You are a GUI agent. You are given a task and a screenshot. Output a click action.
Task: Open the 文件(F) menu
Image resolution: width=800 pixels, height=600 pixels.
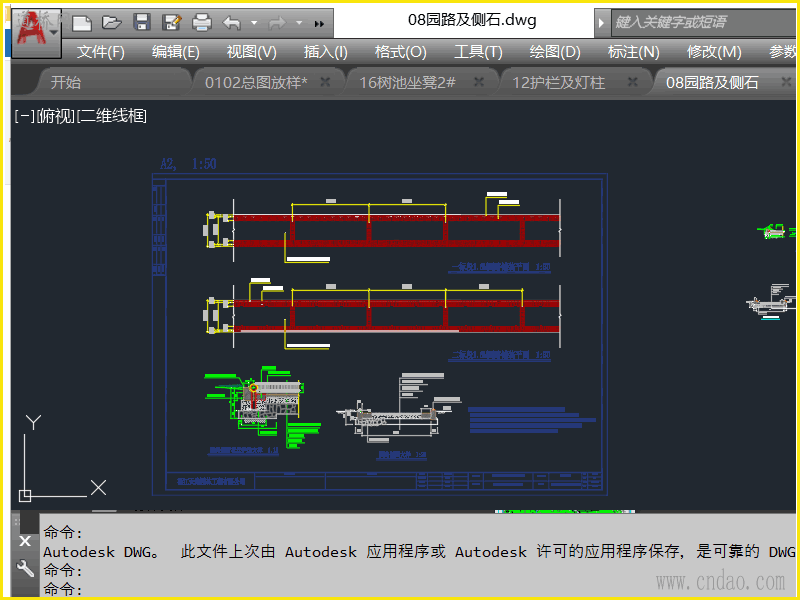tap(101, 52)
